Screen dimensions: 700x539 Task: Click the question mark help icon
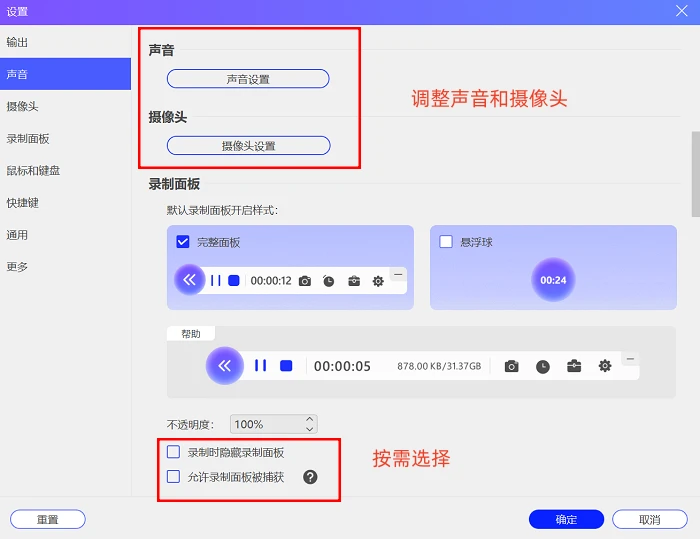[310, 477]
